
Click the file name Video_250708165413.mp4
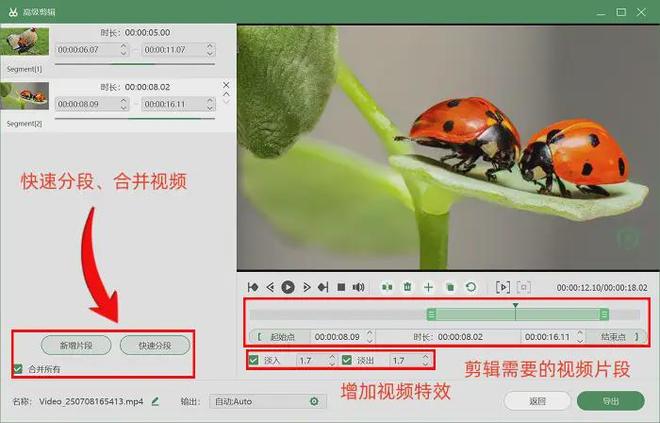point(91,401)
